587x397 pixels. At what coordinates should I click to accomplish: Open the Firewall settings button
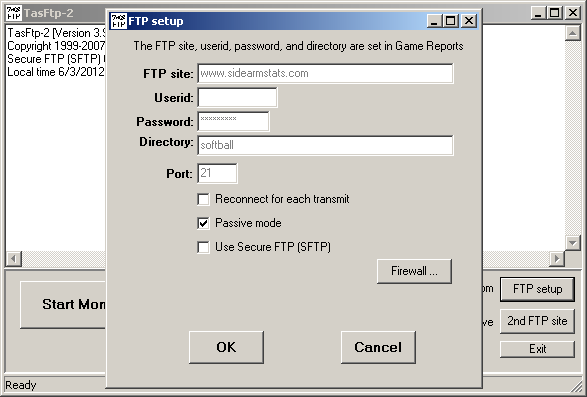coord(414,271)
